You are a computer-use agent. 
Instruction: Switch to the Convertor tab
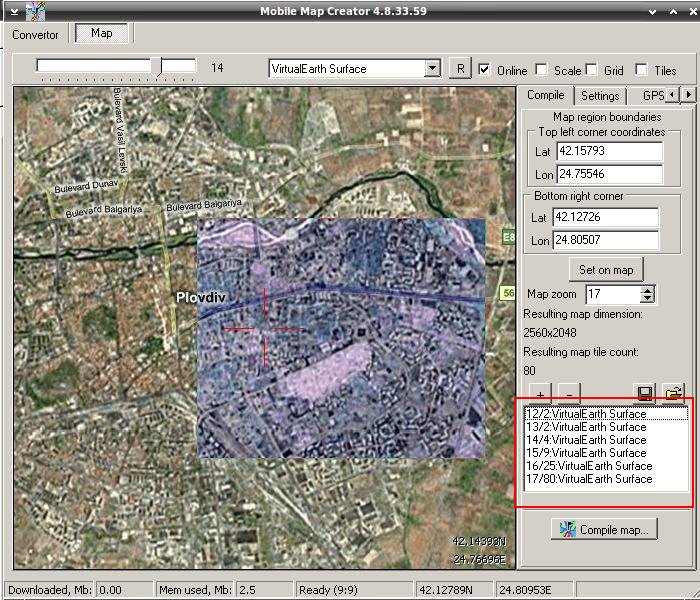click(35, 34)
